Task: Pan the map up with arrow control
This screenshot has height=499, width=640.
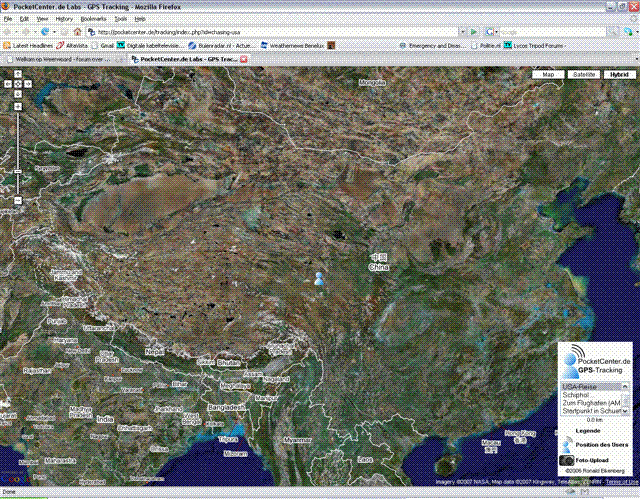Action: coord(18,74)
